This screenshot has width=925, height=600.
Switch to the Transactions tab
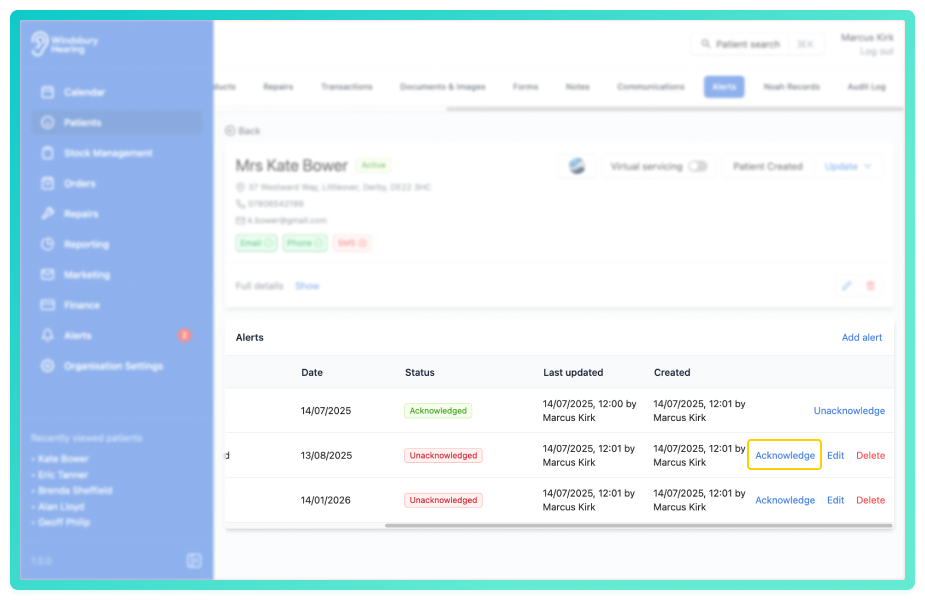click(x=347, y=87)
